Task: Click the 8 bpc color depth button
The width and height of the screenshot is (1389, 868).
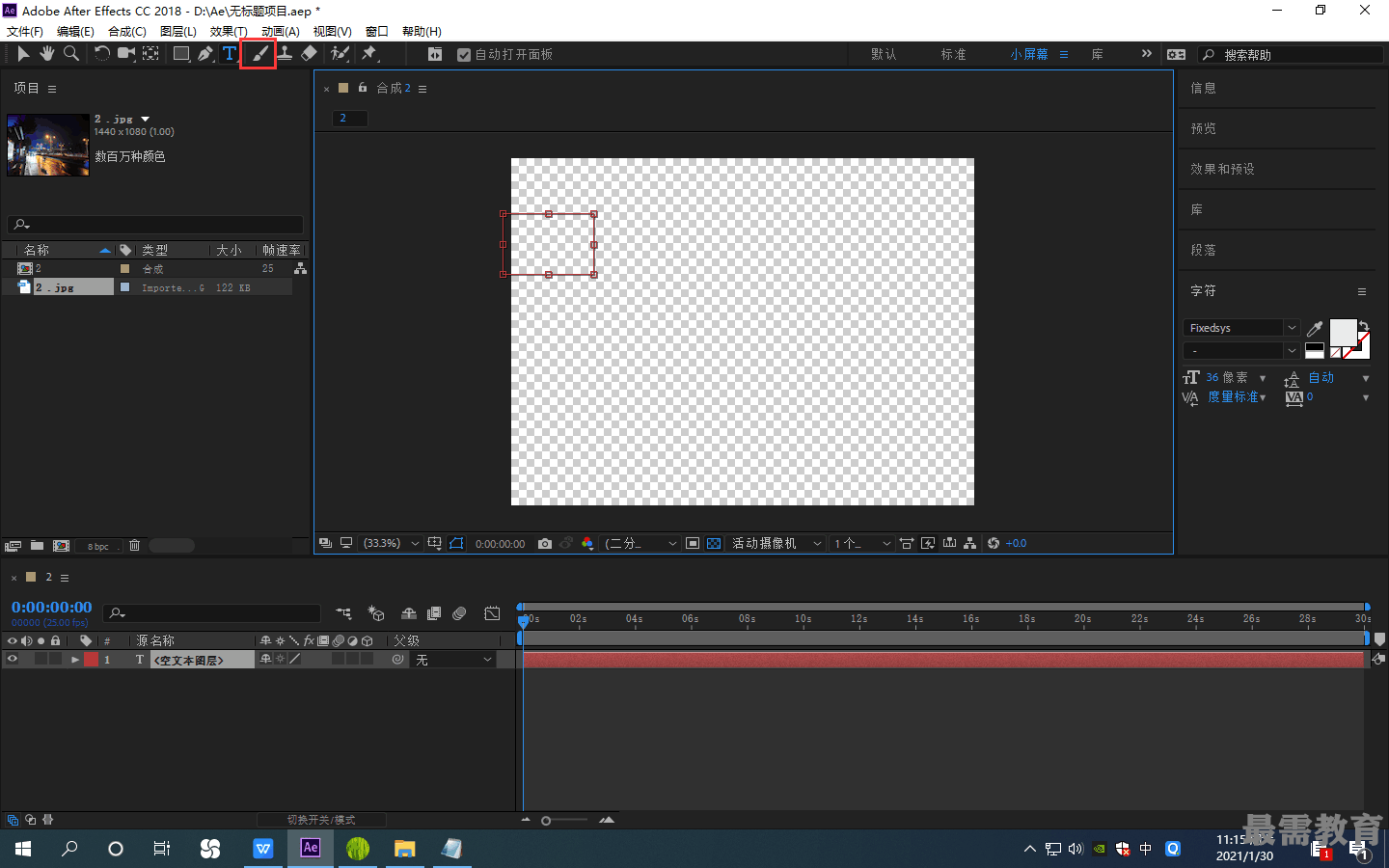Action: coord(98,547)
